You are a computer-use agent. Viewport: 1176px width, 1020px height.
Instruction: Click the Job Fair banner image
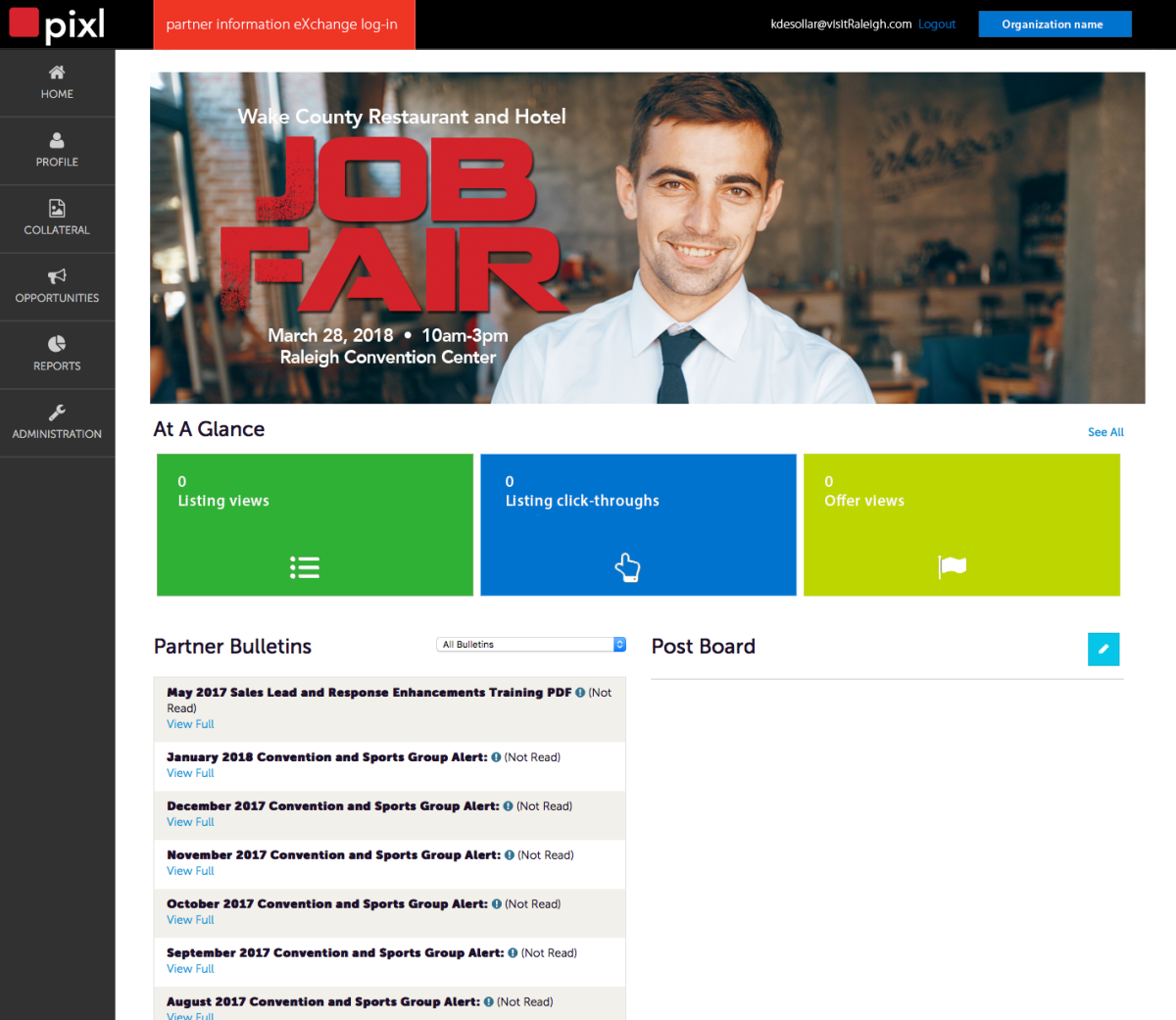click(647, 237)
